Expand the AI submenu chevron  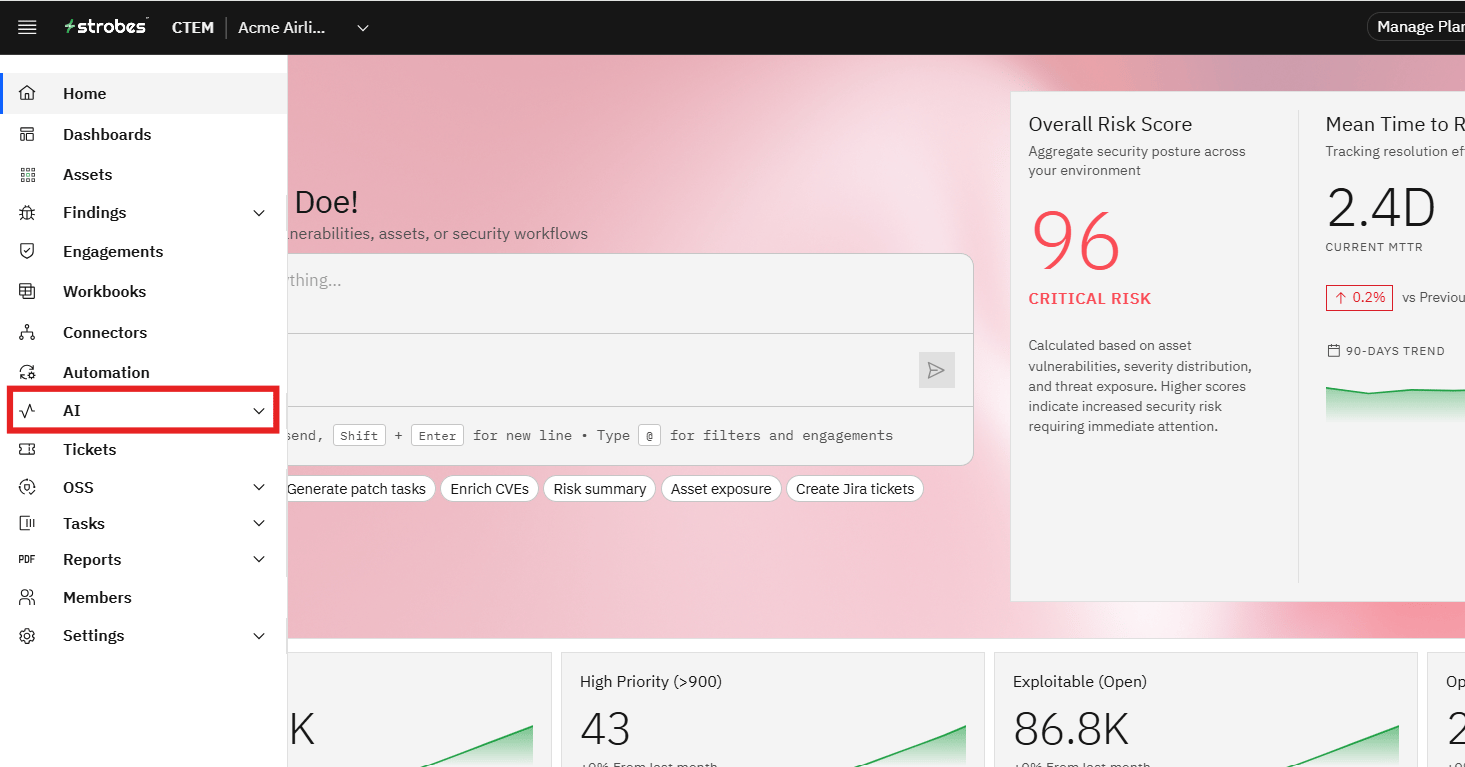[x=259, y=411]
